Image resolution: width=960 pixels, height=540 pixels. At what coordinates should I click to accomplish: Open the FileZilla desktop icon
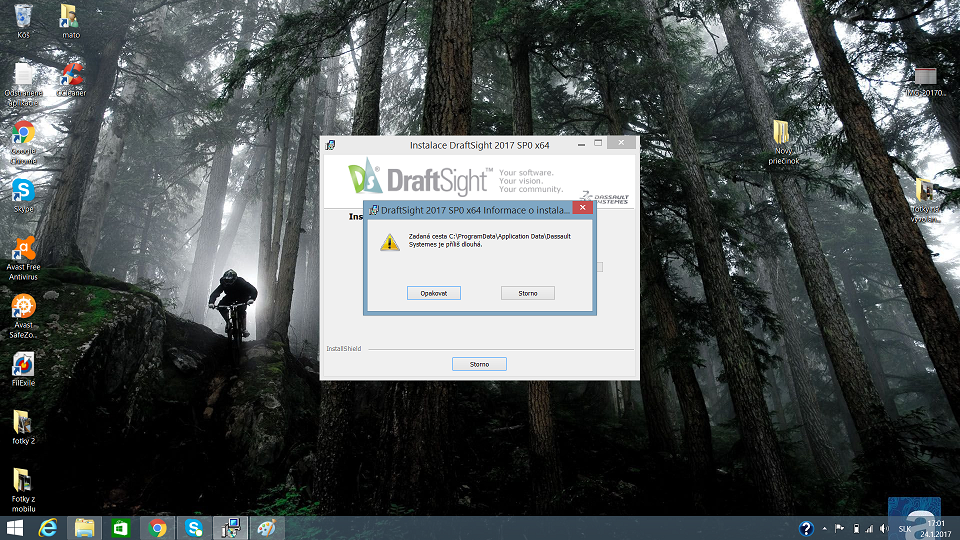23,365
